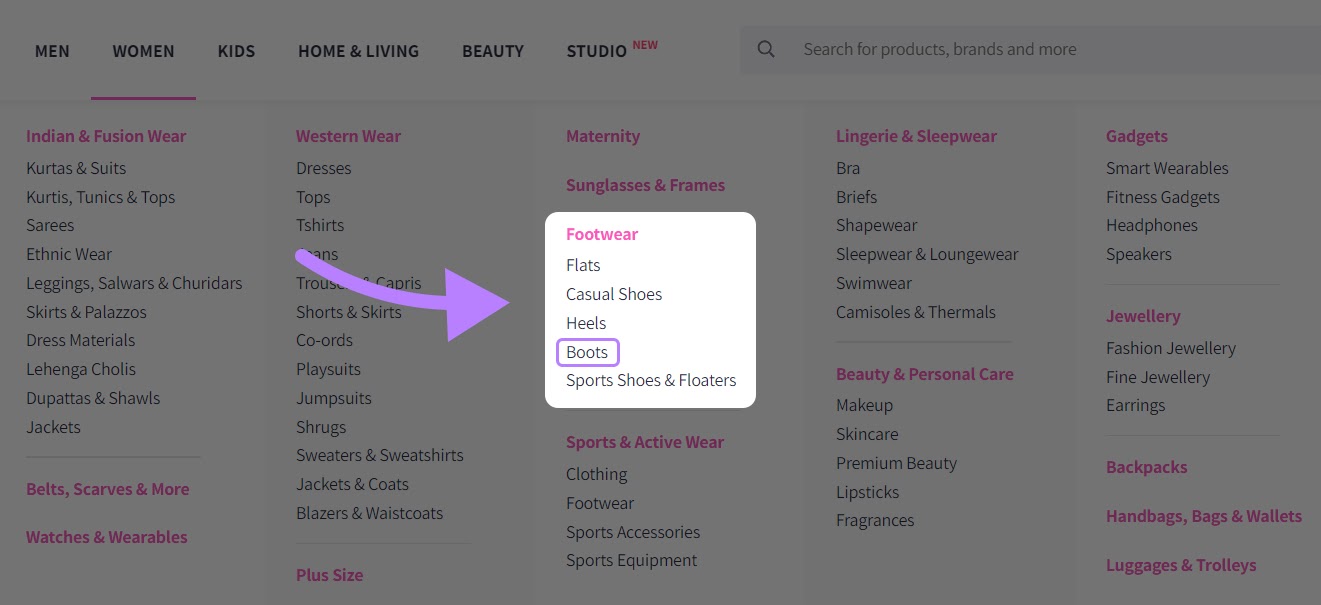1321x605 pixels.
Task: Select Handbags, Bags & Wallets
Action: click(1204, 516)
